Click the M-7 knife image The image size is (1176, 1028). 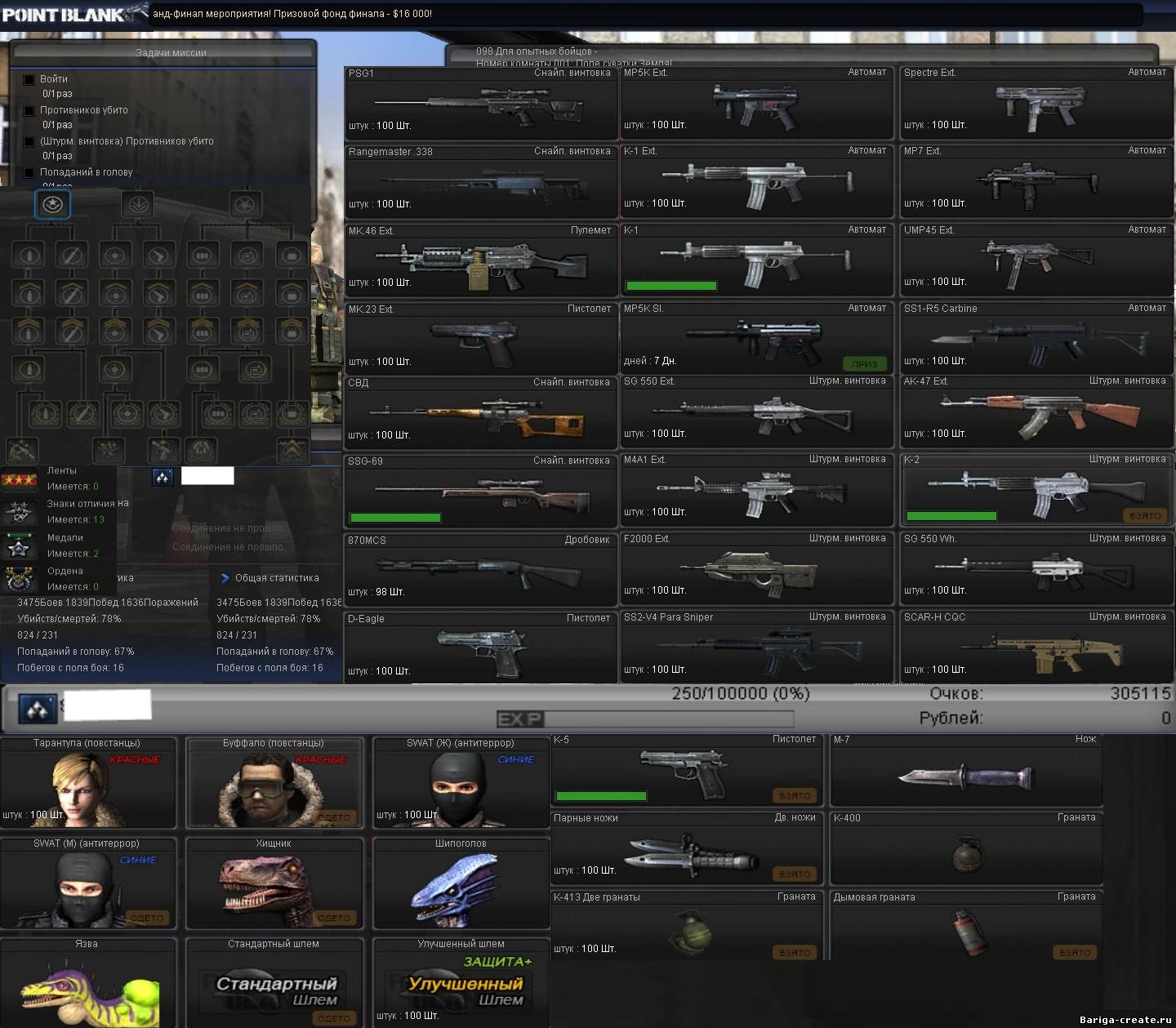click(x=965, y=777)
